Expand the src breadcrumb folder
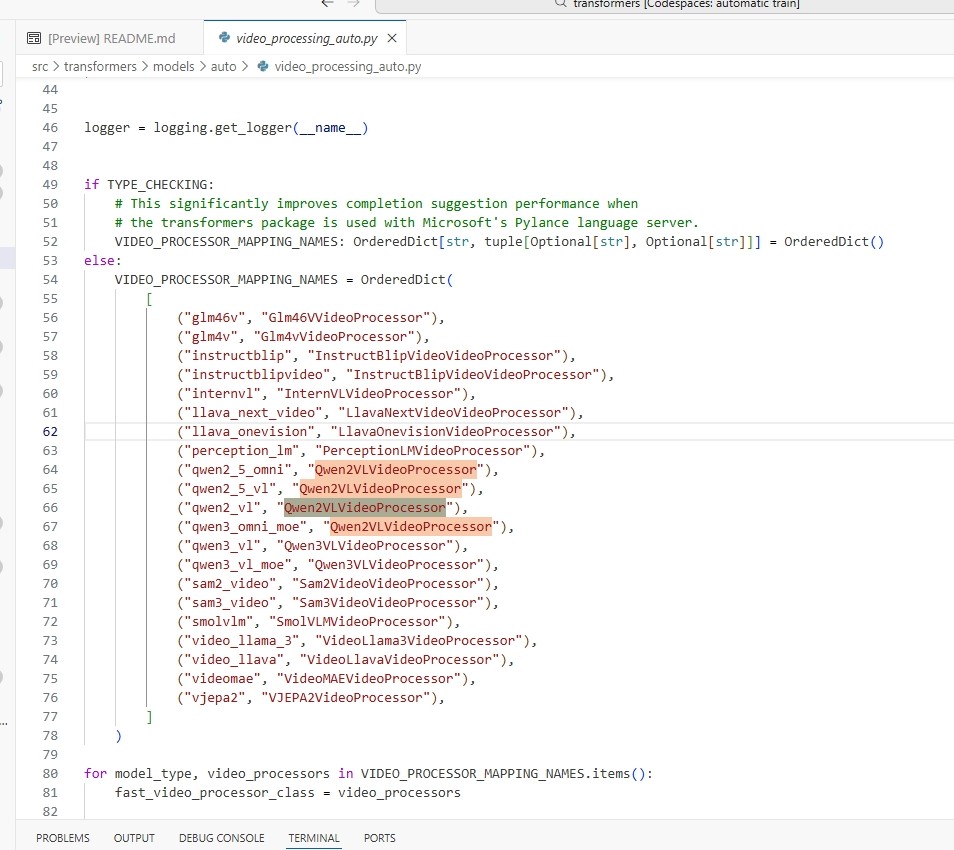Viewport: 954px width, 850px height. tap(39, 67)
